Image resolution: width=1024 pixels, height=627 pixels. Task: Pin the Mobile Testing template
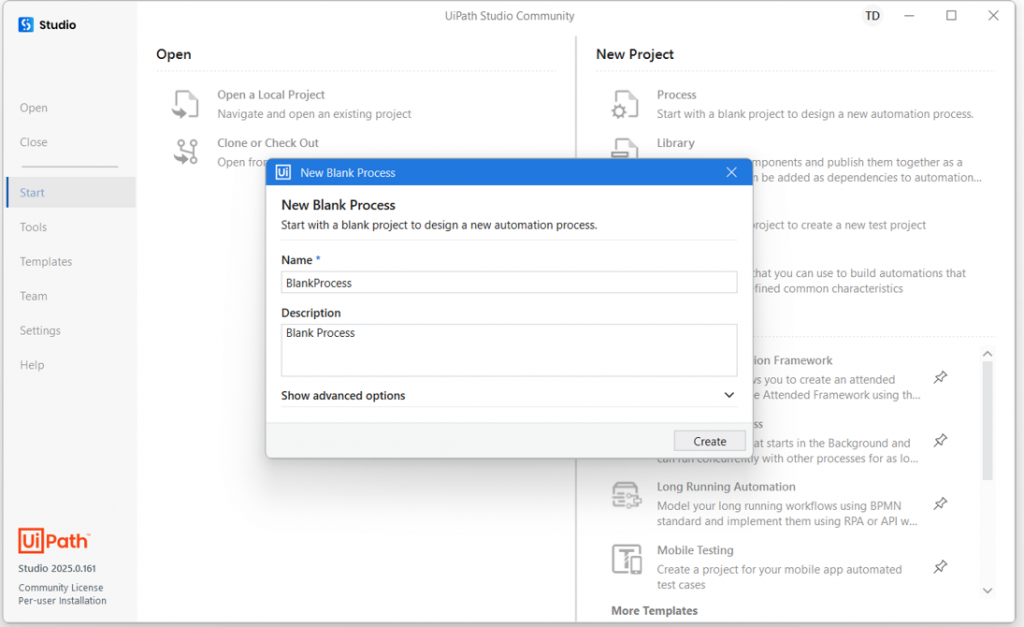point(940,567)
